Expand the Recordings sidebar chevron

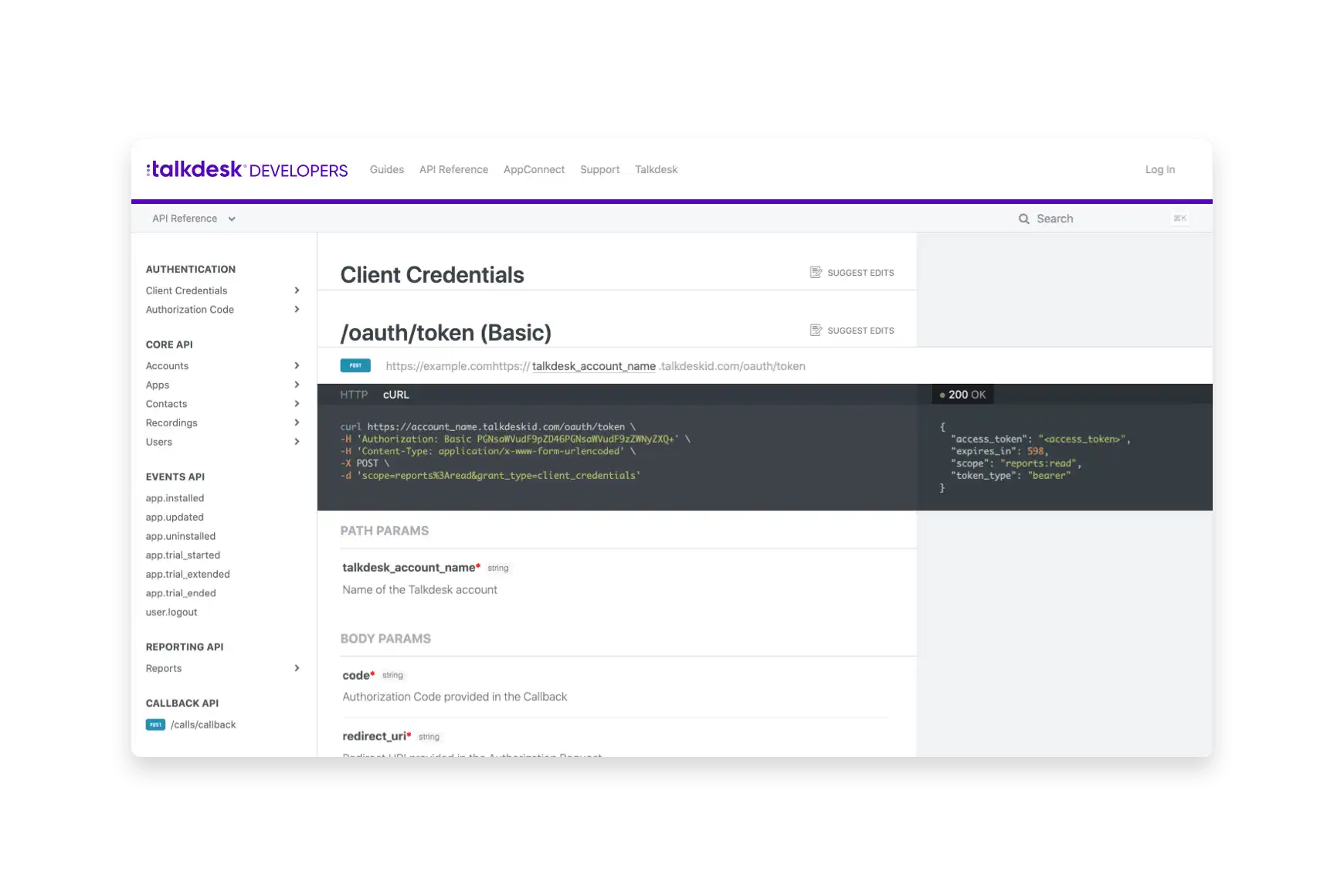(297, 423)
